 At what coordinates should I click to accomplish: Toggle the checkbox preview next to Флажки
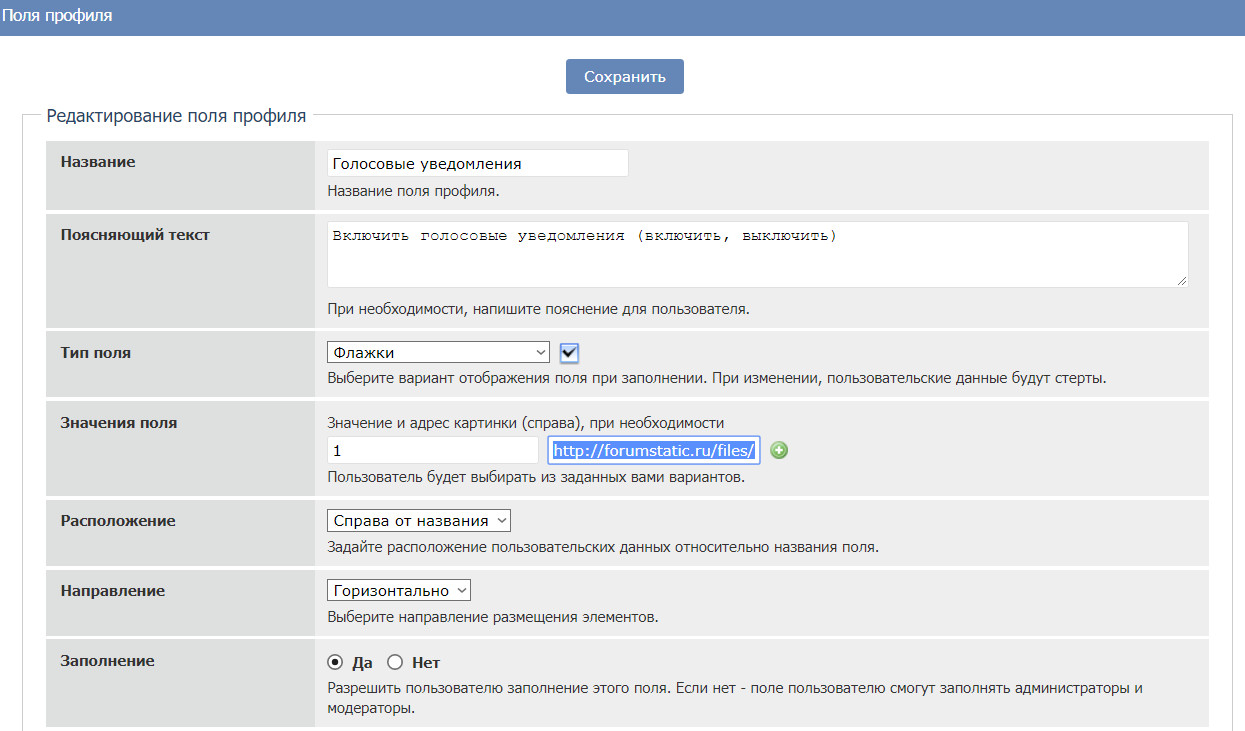(570, 352)
